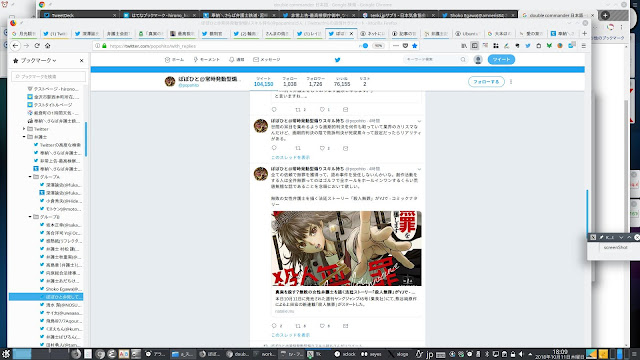The height and width of the screenshot is (360, 640).
Task: Open the ホーム tab in Twitter navigation
Action: click(x=174, y=60)
